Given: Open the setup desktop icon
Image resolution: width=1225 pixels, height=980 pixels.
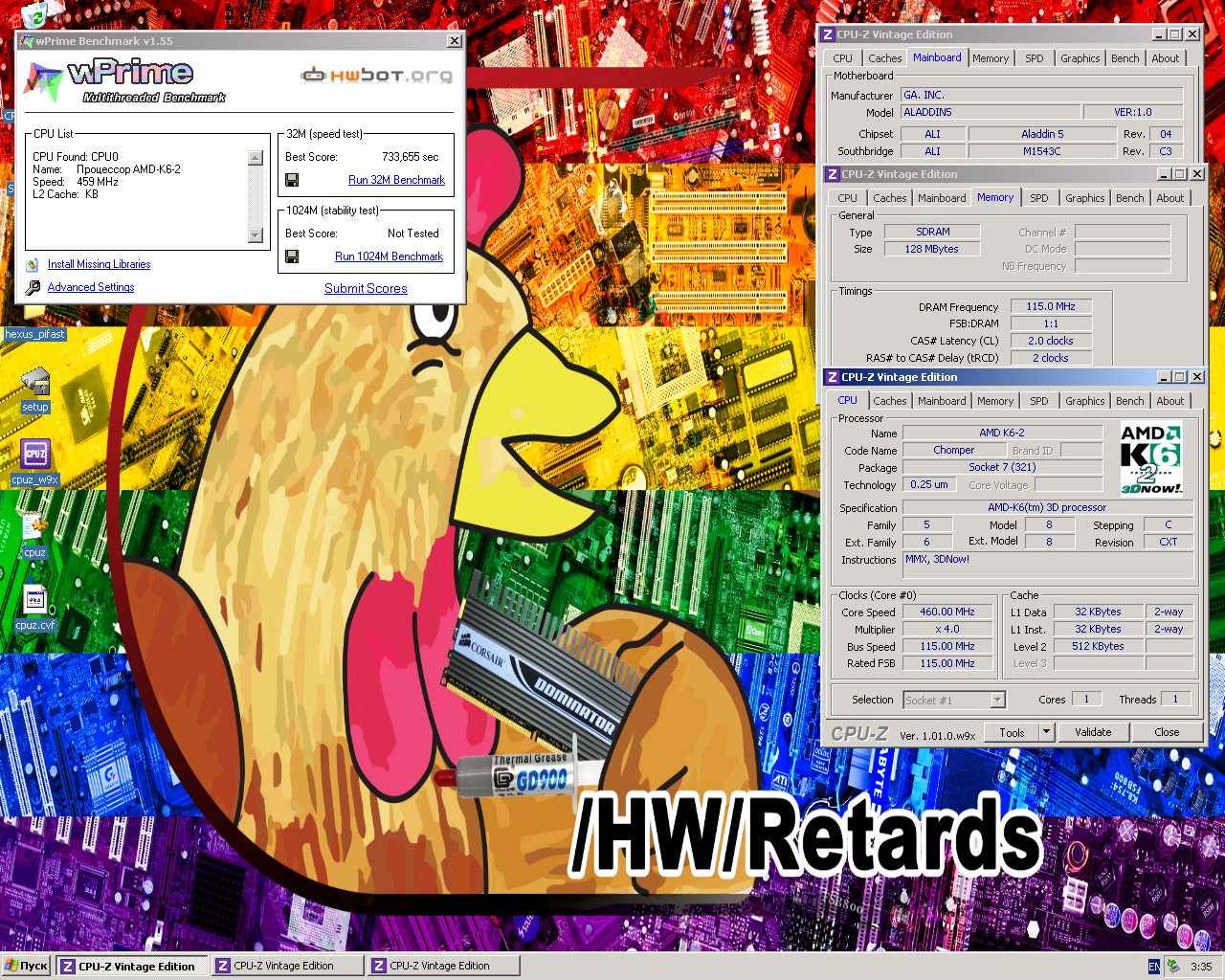Looking at the screenshot, I should [35, 382].
